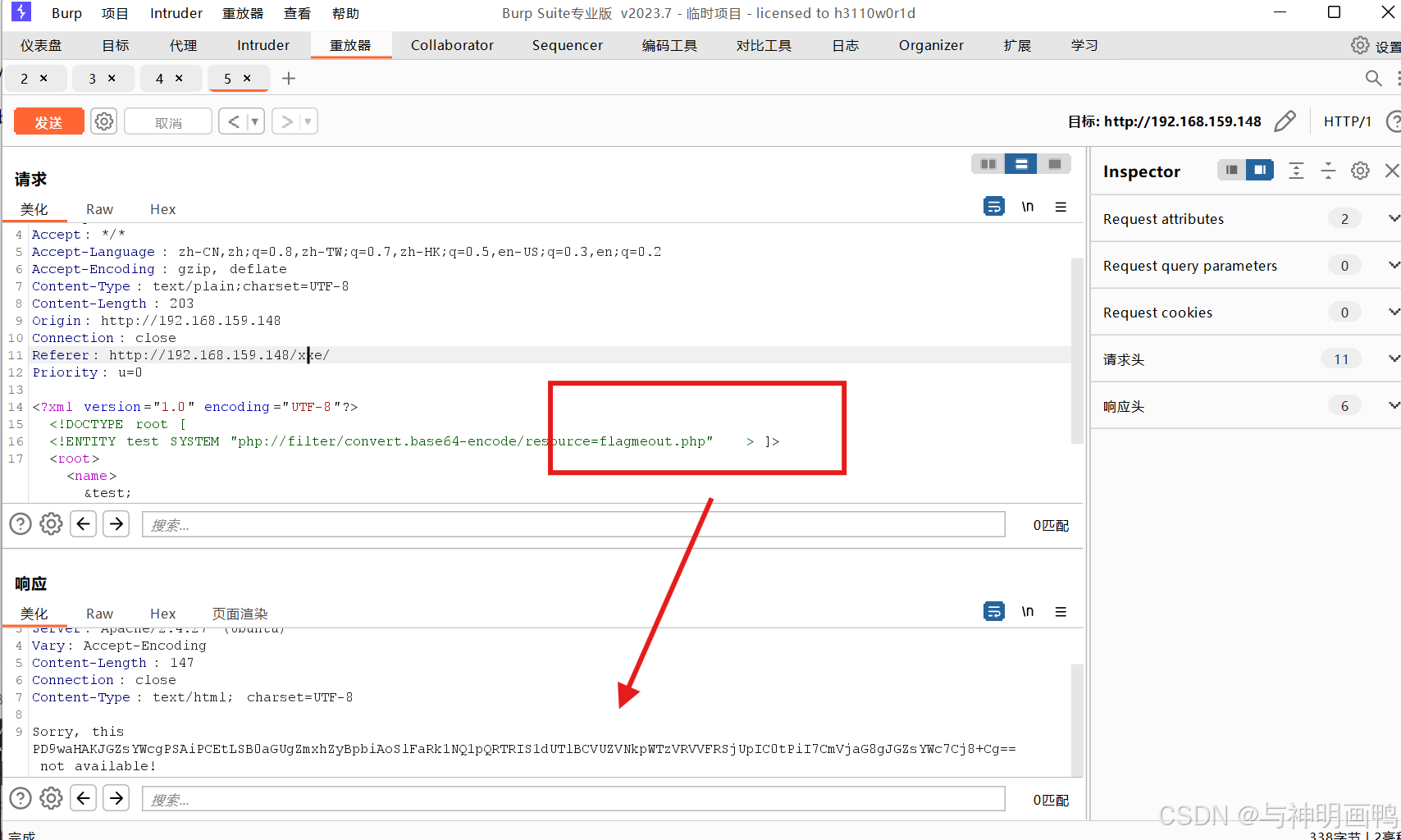Dock Inspector with right layout toggle
Screen dimensions: 1401x840
click(x=1259, y=170)
